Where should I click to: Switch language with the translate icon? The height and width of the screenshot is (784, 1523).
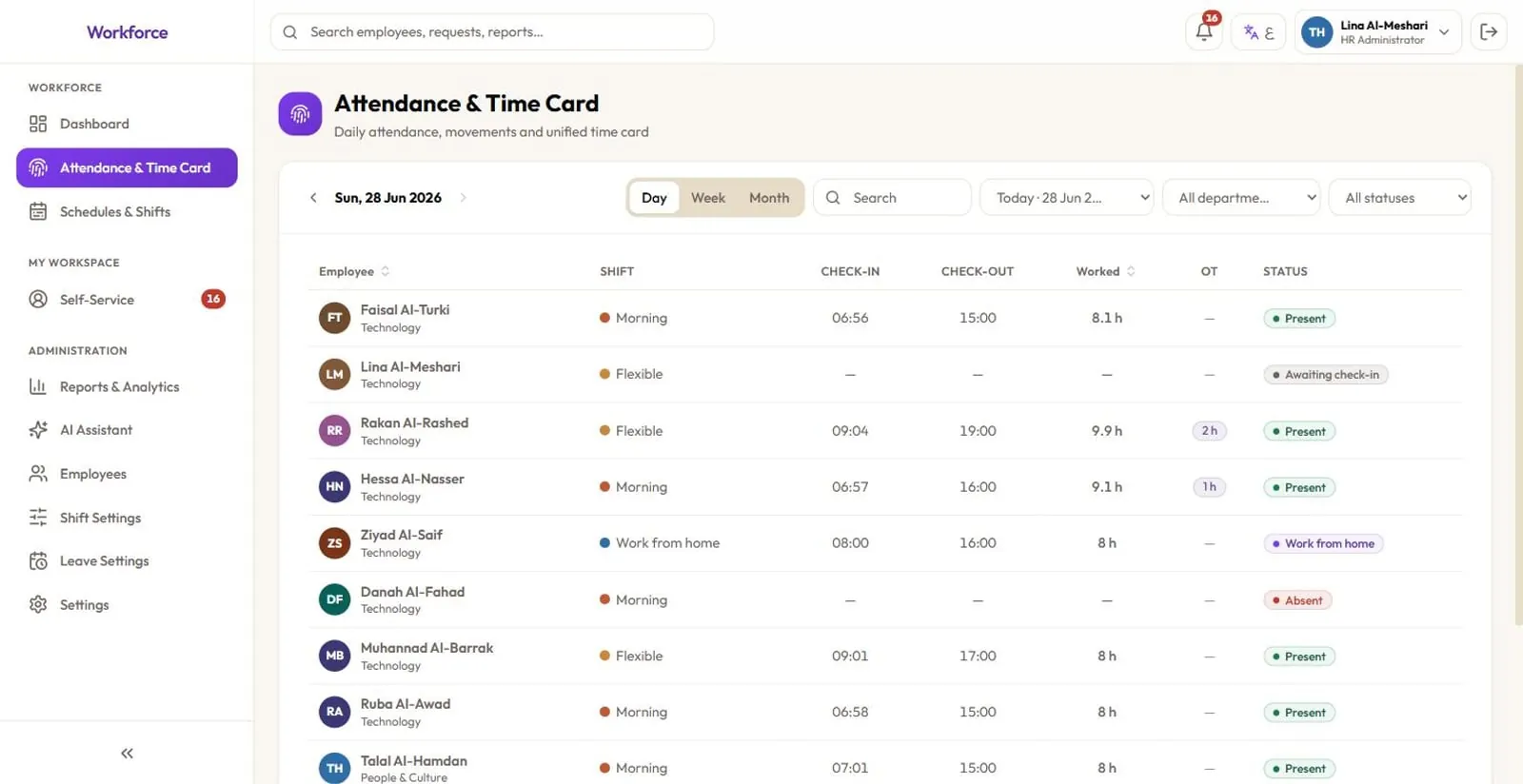click(1258, 31)
